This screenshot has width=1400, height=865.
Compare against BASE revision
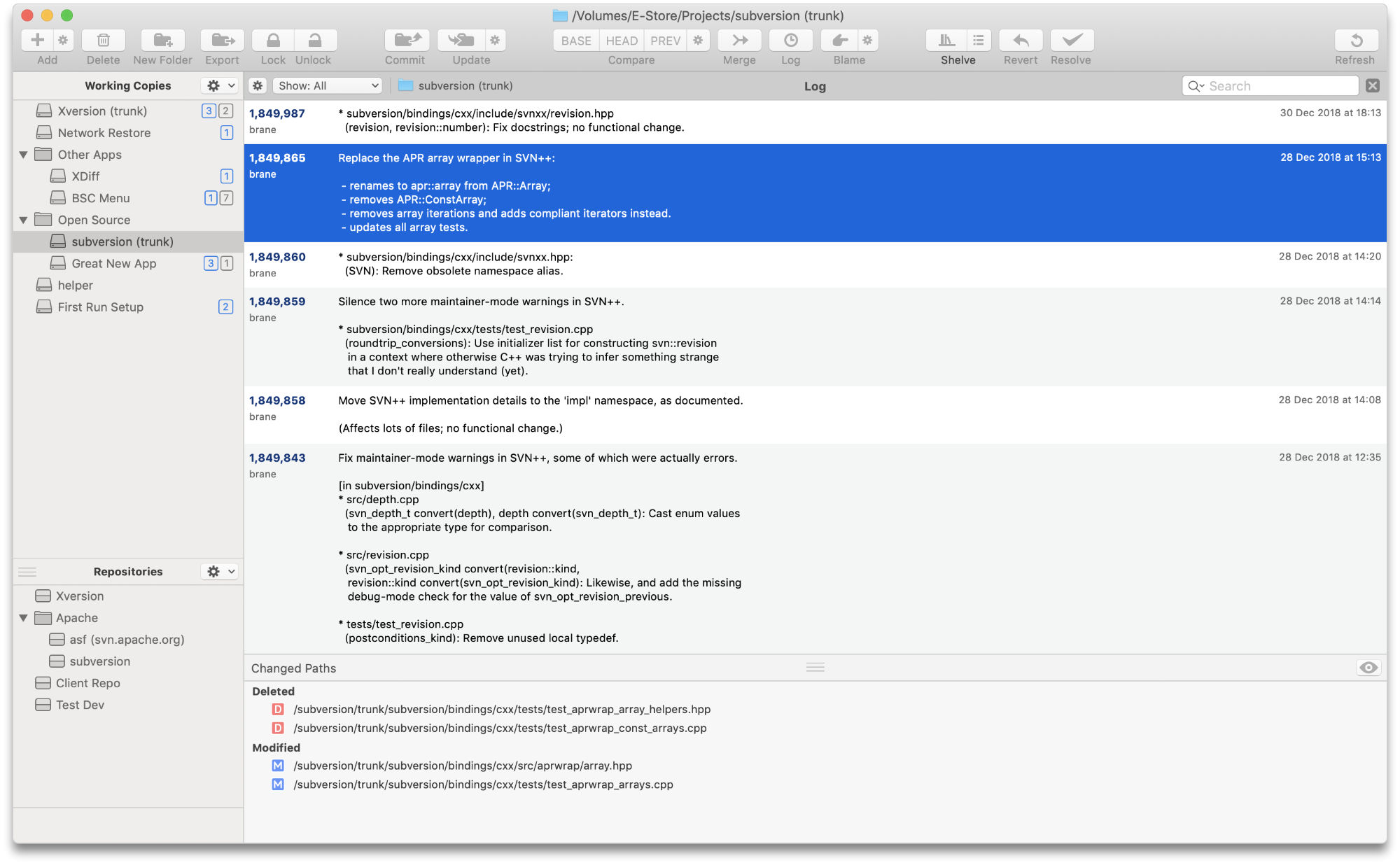576,41
